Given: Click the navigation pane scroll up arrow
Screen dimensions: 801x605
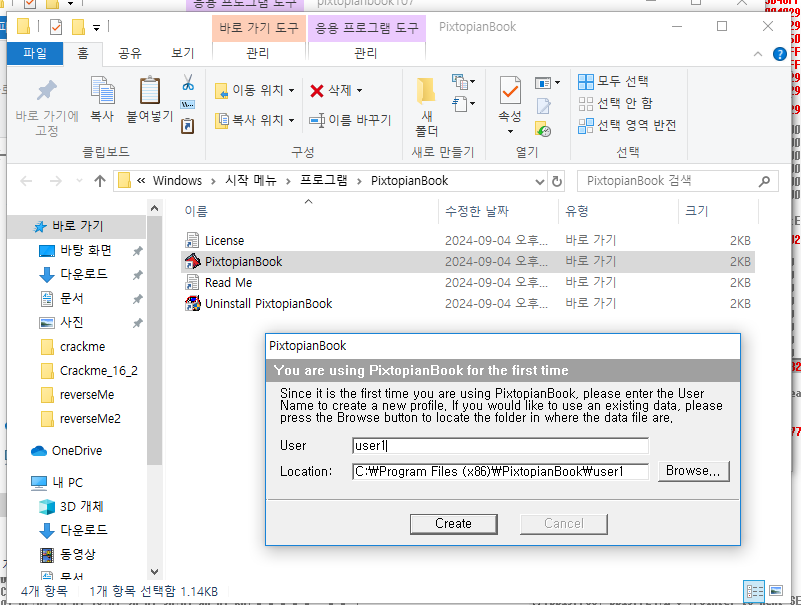Looking at the screenshot, I should click(x=155, y=208).
